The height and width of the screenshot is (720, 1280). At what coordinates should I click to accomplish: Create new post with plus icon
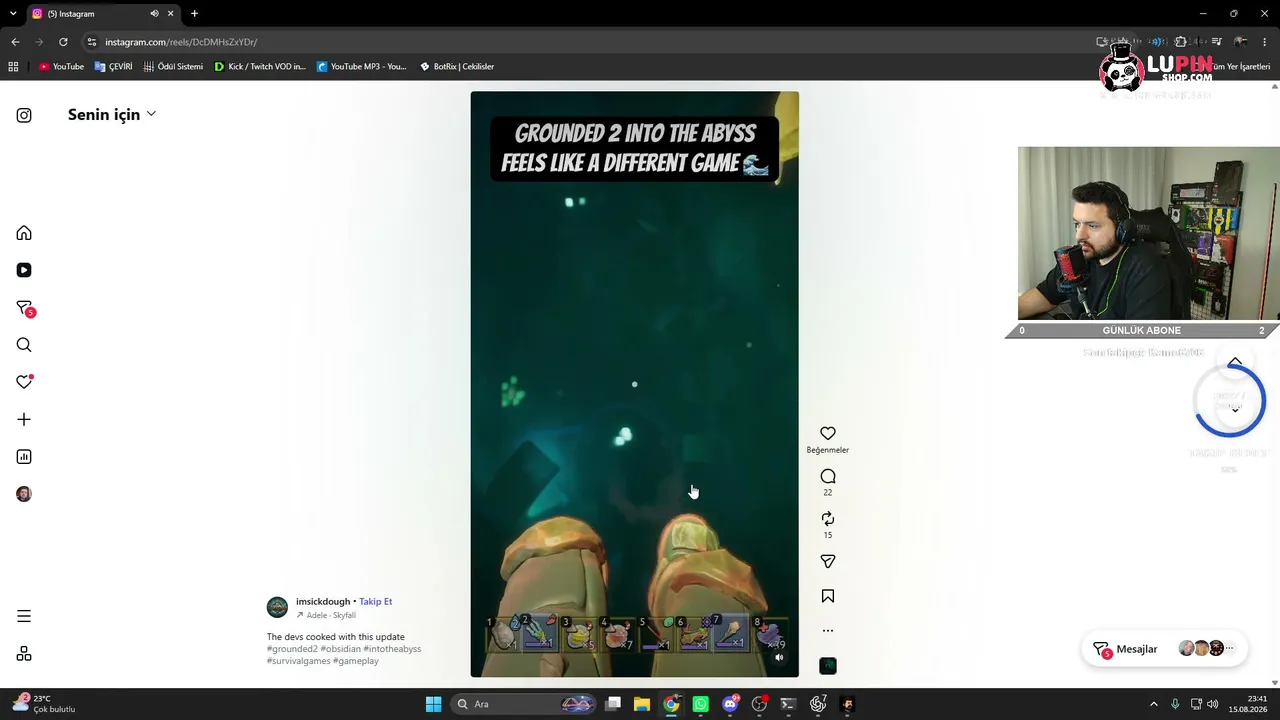(24, 419)
